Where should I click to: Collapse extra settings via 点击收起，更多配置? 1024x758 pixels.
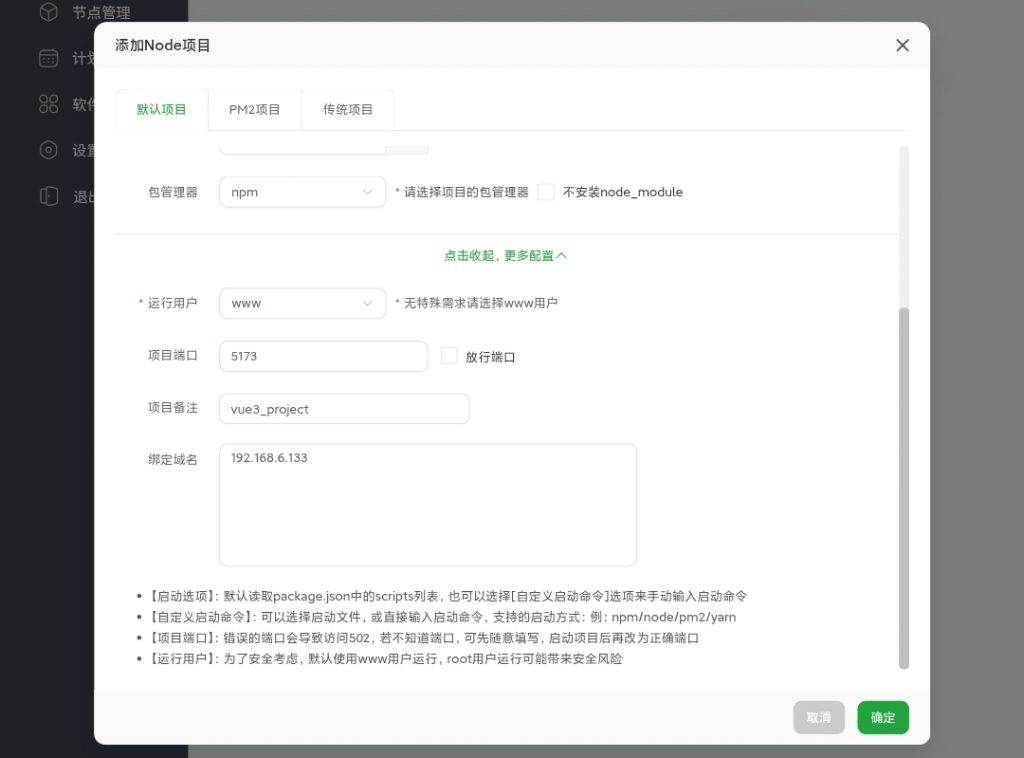point(506,255)
